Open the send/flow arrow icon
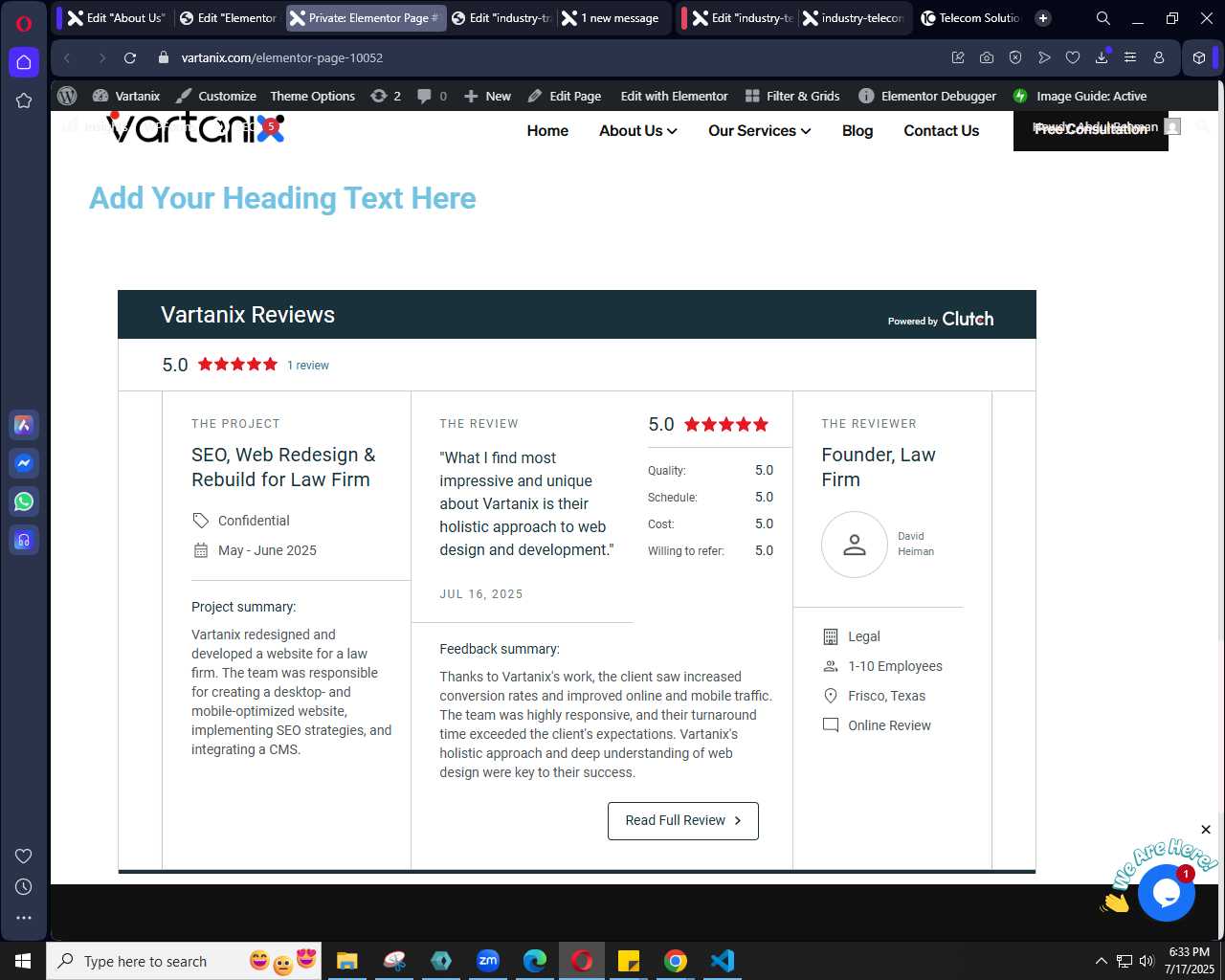This screenshot has width=1225, height=980. point(1044,57)
